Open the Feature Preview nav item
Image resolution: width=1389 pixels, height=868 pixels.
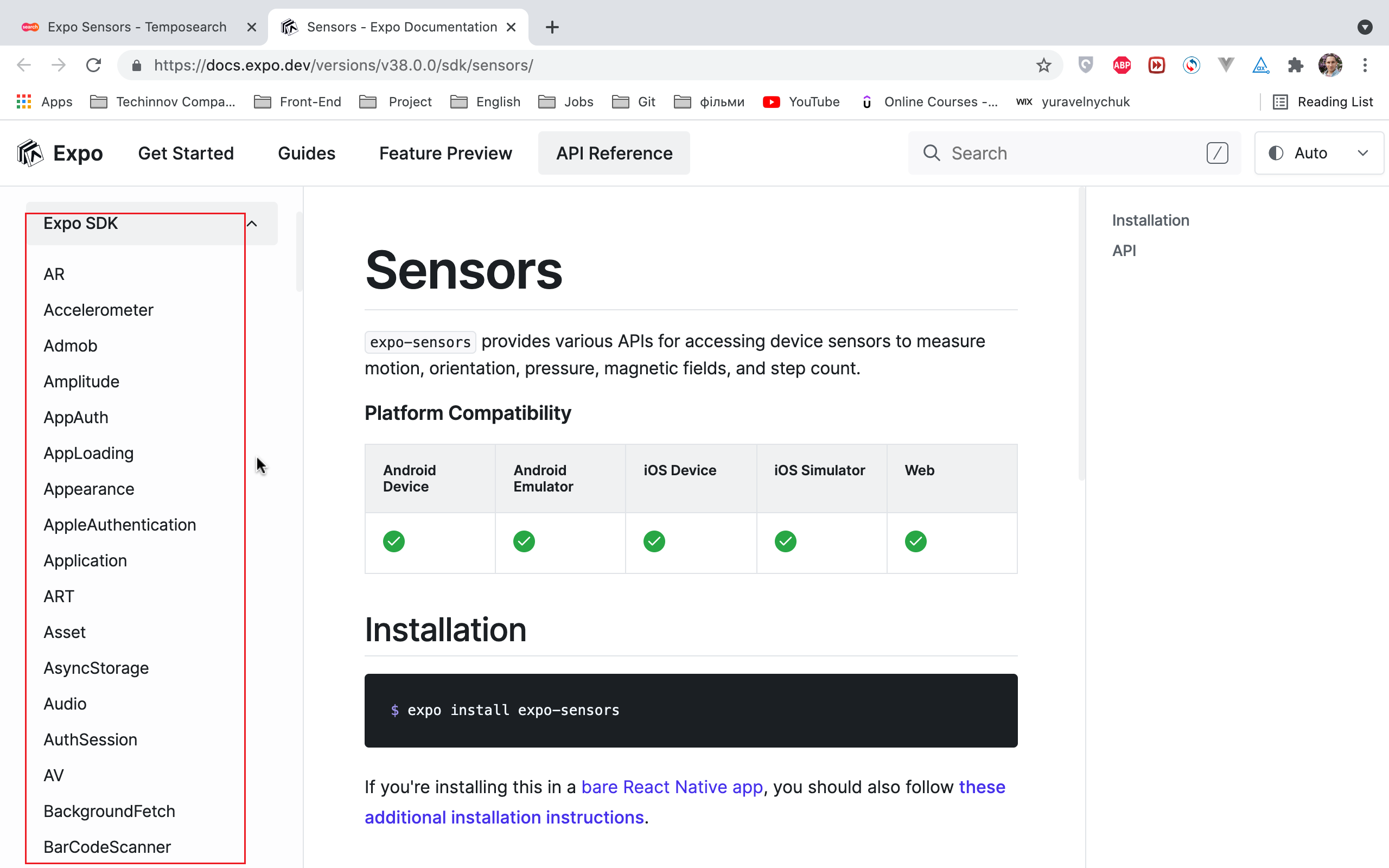[x=445, y=154]
